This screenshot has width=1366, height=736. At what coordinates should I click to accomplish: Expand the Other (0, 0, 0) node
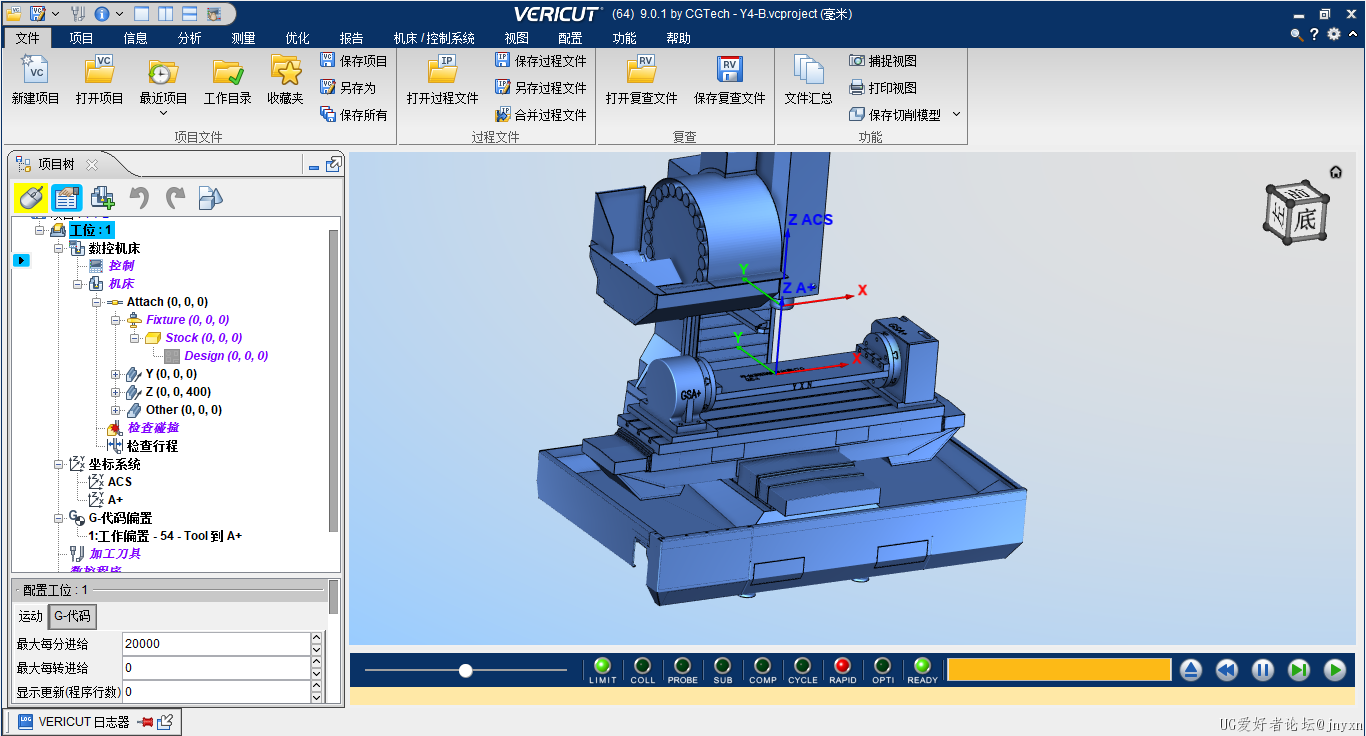click(x=116, y=410)
